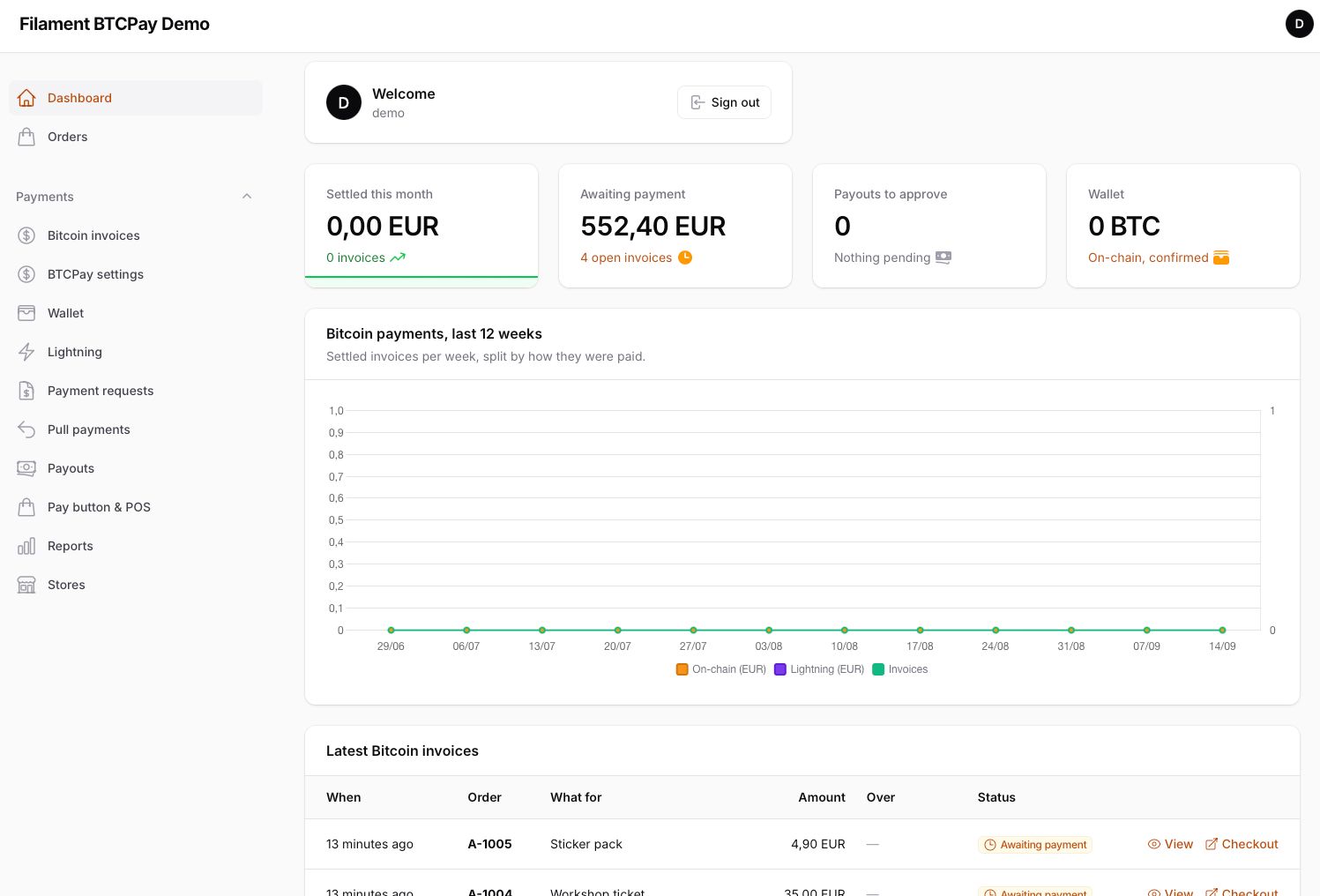Click the 03/08 chart data point
Screen dimensions: 1320x896
point(769,631)
